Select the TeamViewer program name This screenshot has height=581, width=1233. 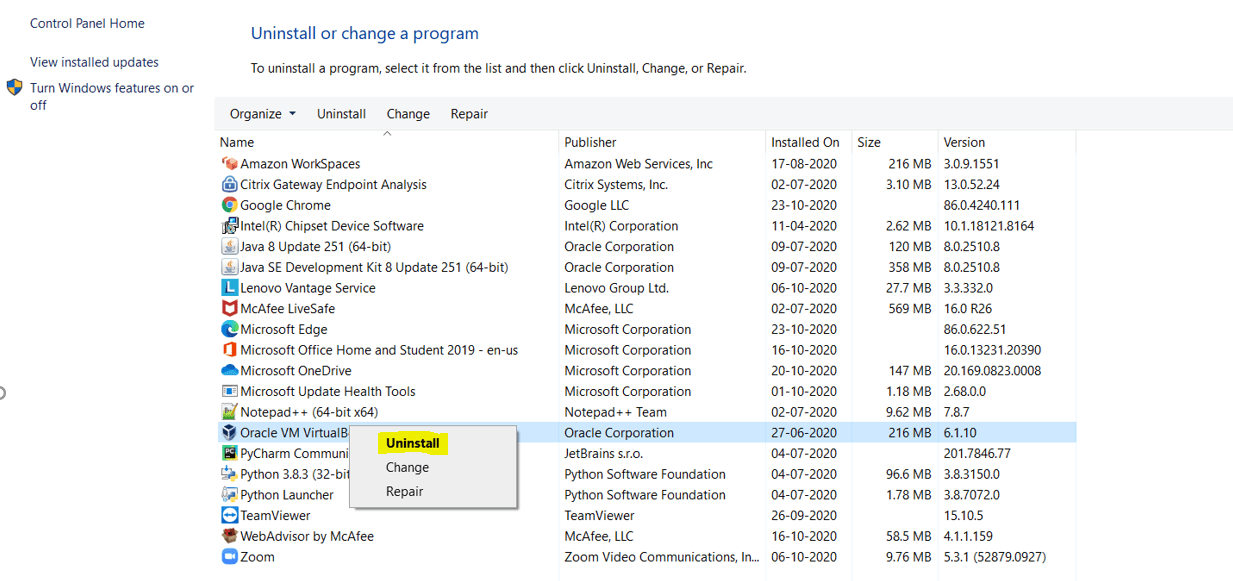click(275, 515)
